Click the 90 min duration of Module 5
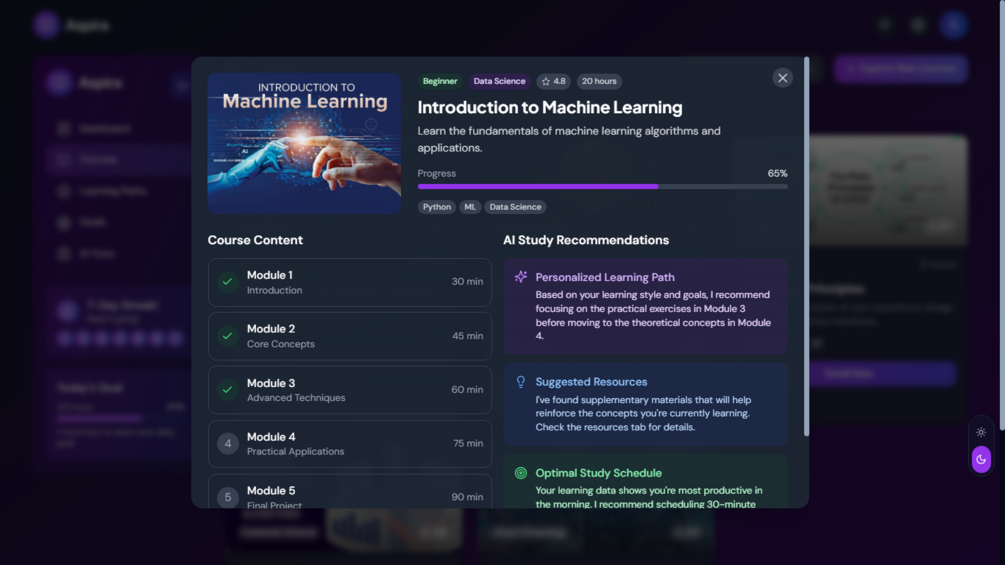 pyautogui.click(x=467, y=497)
